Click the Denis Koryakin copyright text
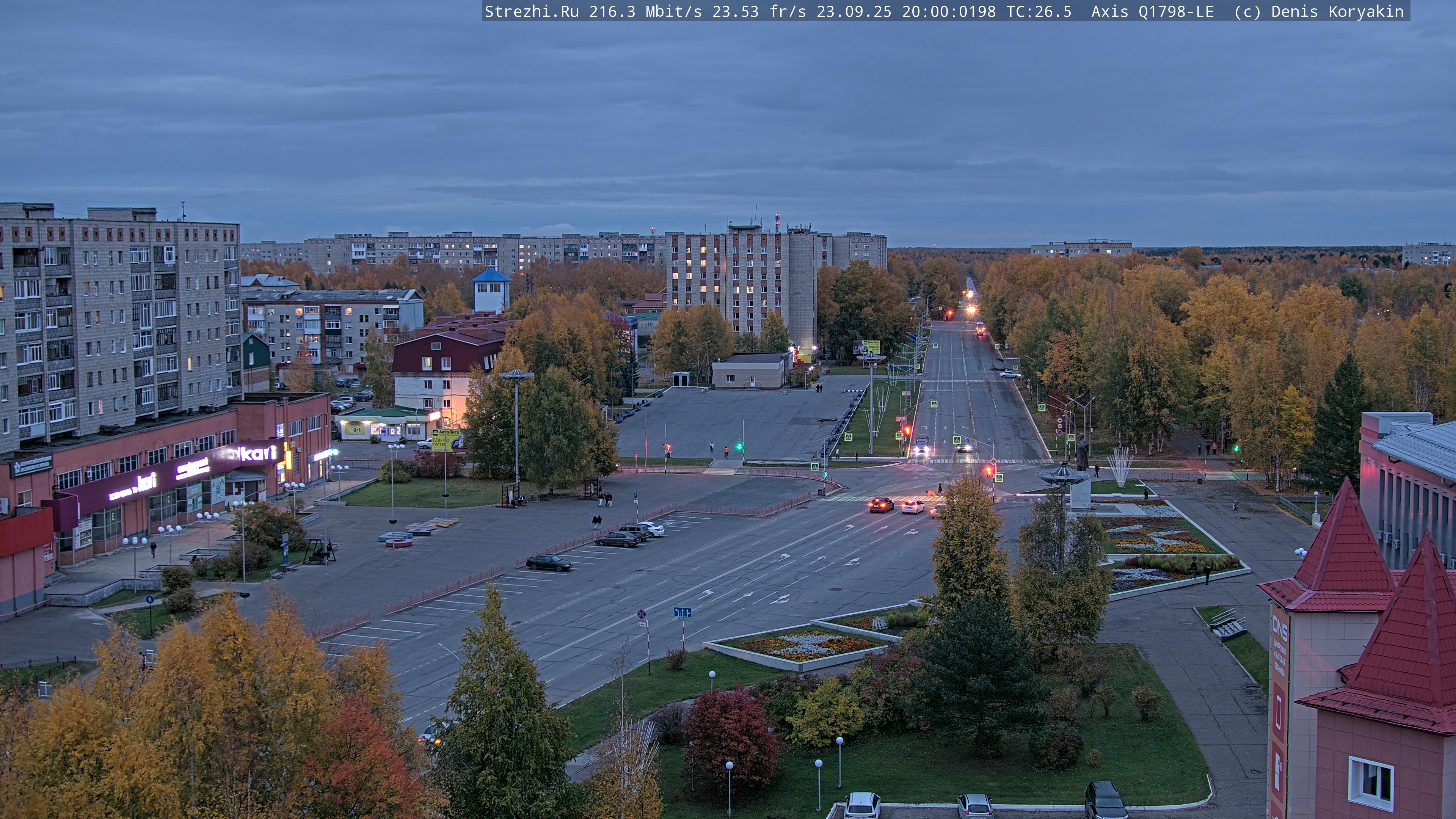This screenshot has height=819, width=1456. click(1337, 11)
